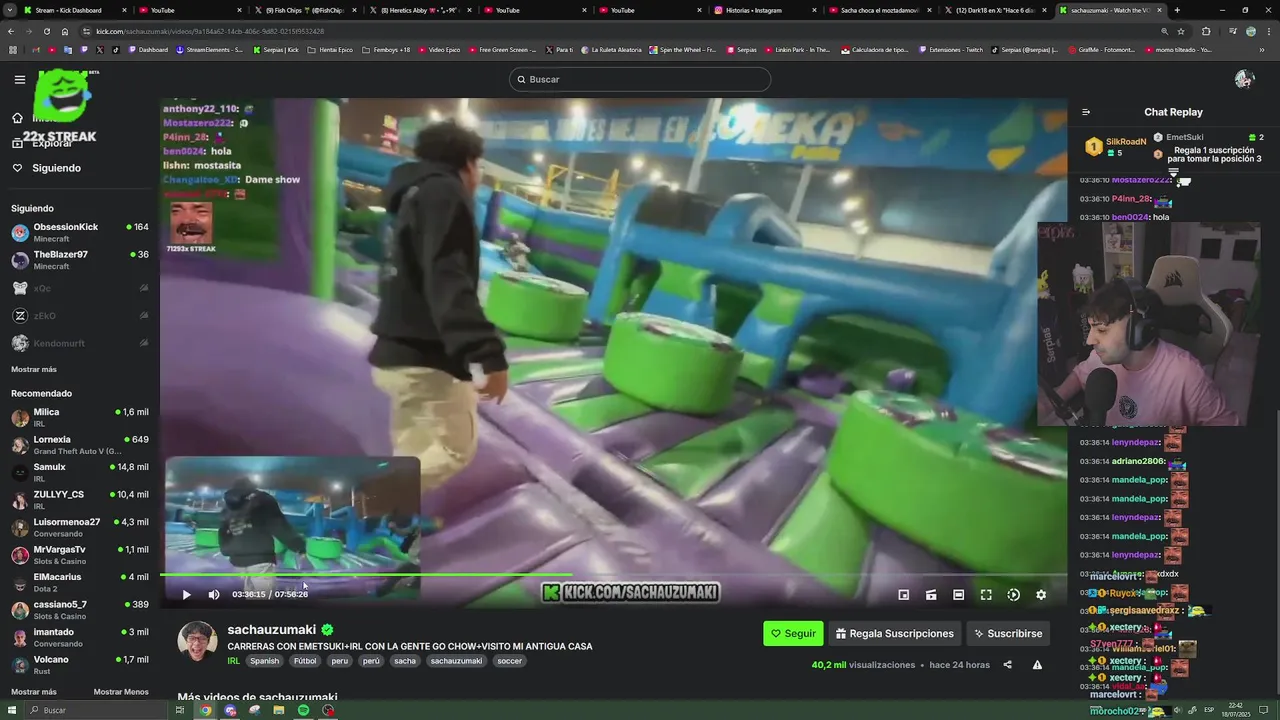Select the Spanish tag
This screenshot has height=720, width=1280.
[265, 661]
